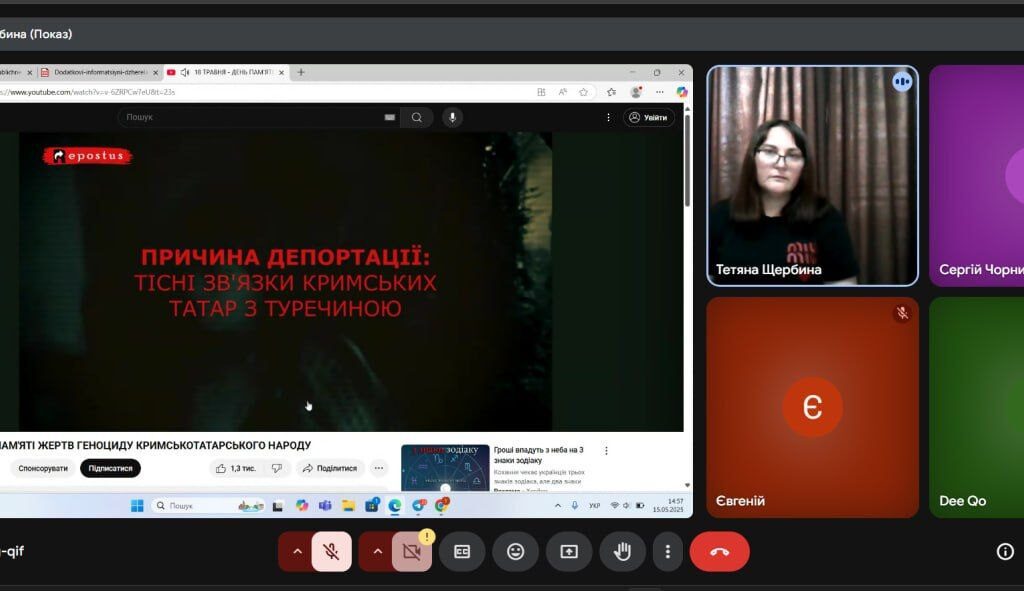Image resolution: width=1024 pixels, height=591 pixels.
Task: Select Євгеній's participant tile
Action: (x=812, y=407)
